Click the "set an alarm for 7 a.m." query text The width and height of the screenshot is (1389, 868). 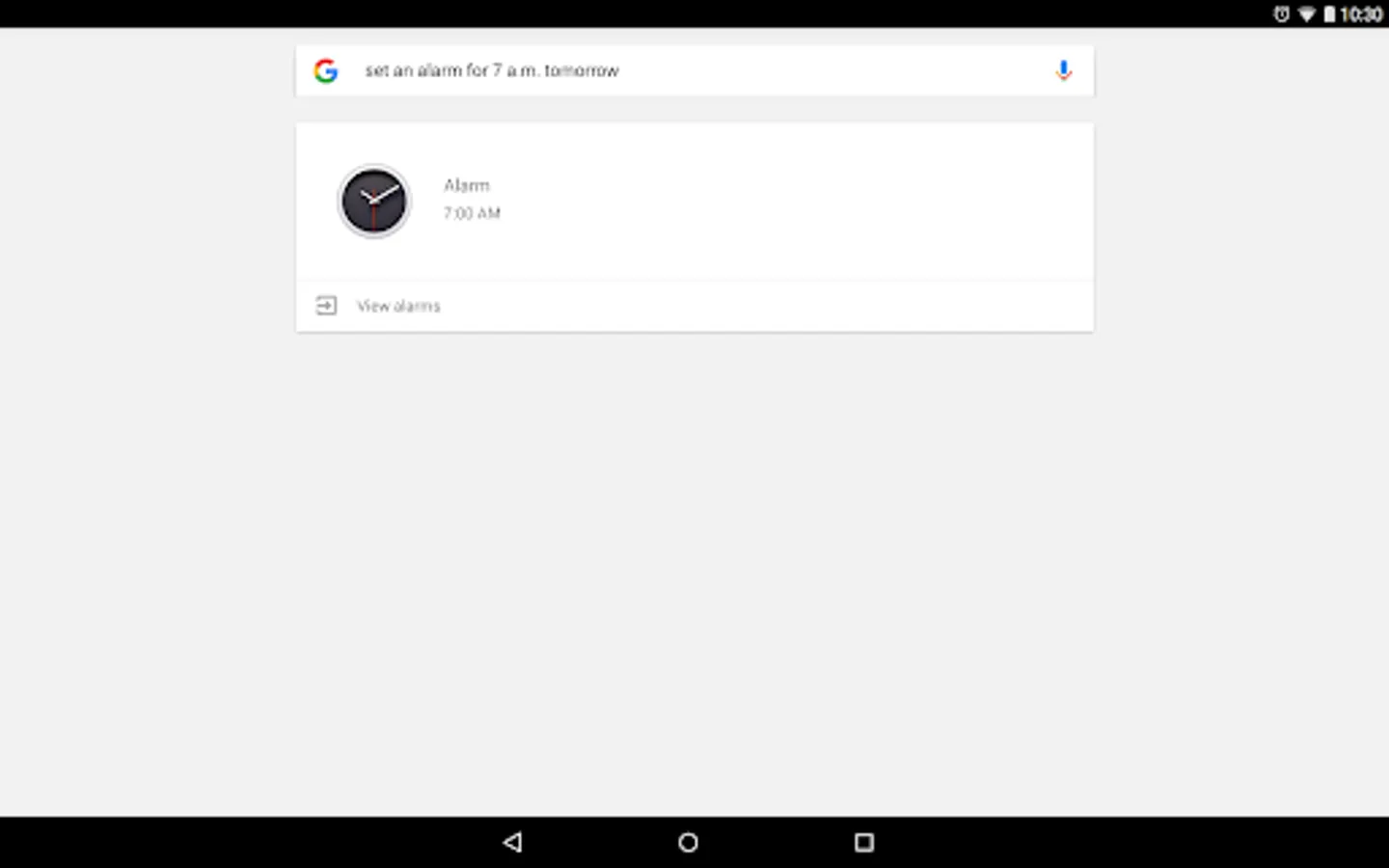[x=451, y=70]
